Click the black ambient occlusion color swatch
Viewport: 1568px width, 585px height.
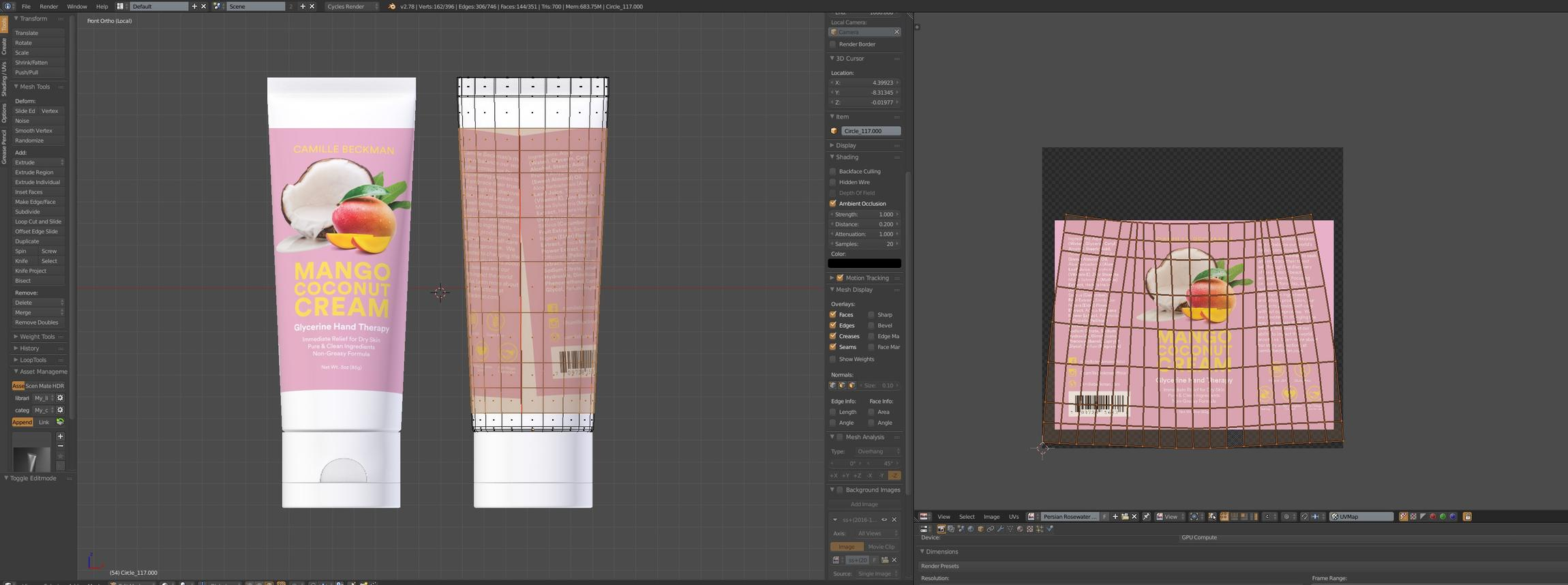click(x=864, y=264)
